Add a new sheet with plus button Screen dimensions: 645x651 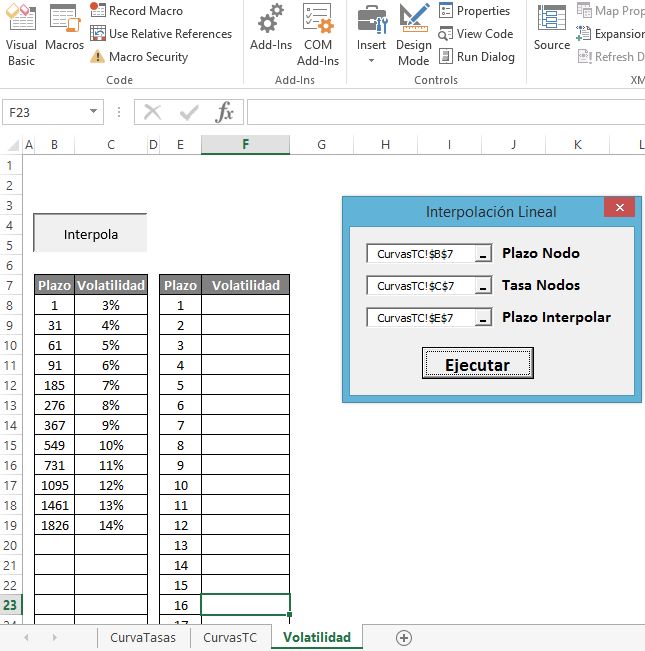tap(403, 638)
